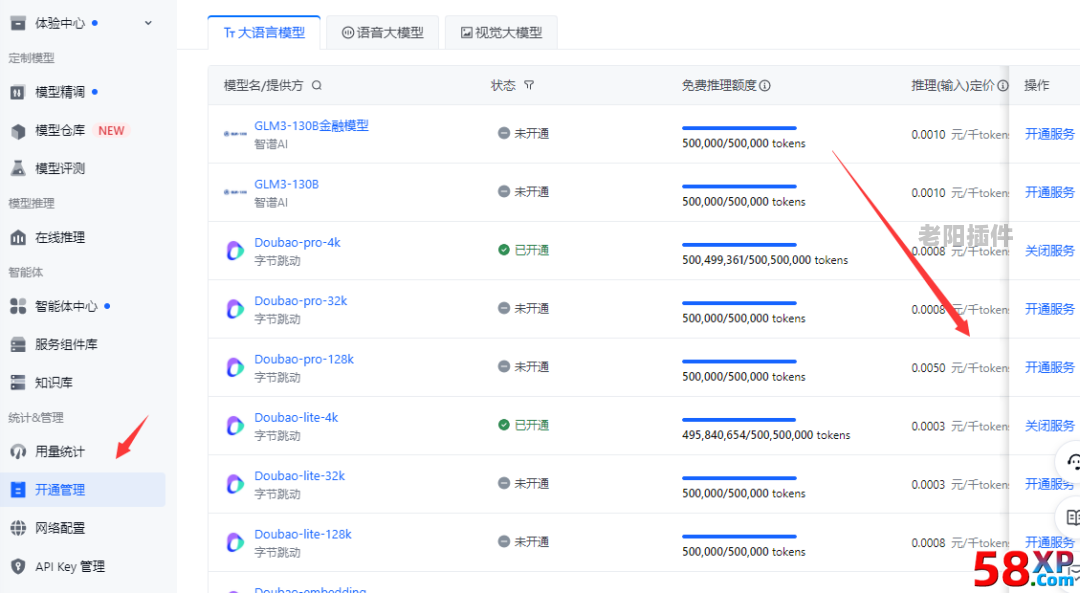Open the 状态 column filter icon
1080x593 pixels.
click(x=529, y=85)
